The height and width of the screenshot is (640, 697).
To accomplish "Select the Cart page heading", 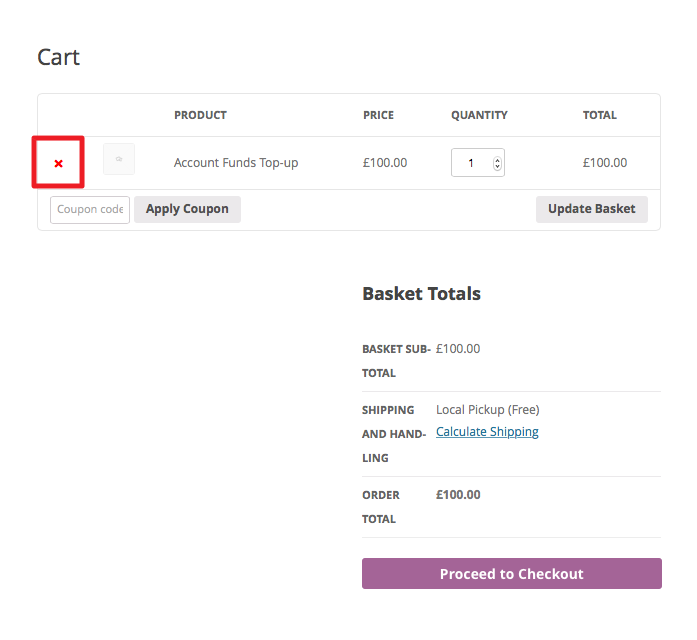I will pyautogui.click(x=59, y=57).
